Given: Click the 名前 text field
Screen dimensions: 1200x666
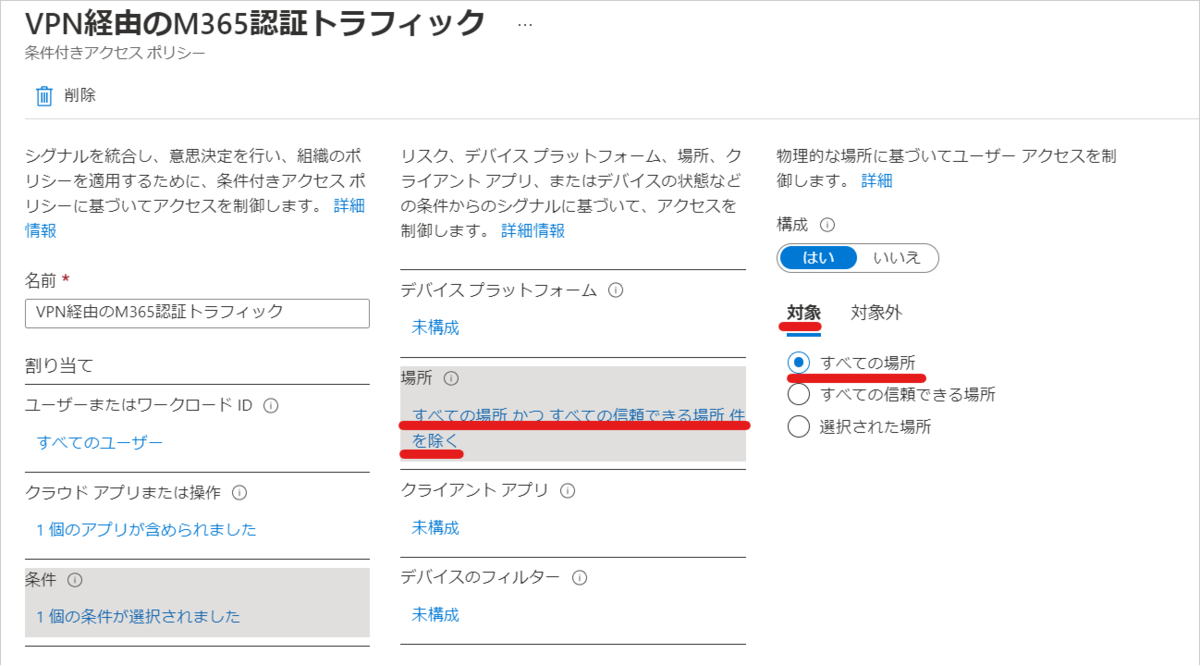Looking at the screenshot, I should point(197,312).
